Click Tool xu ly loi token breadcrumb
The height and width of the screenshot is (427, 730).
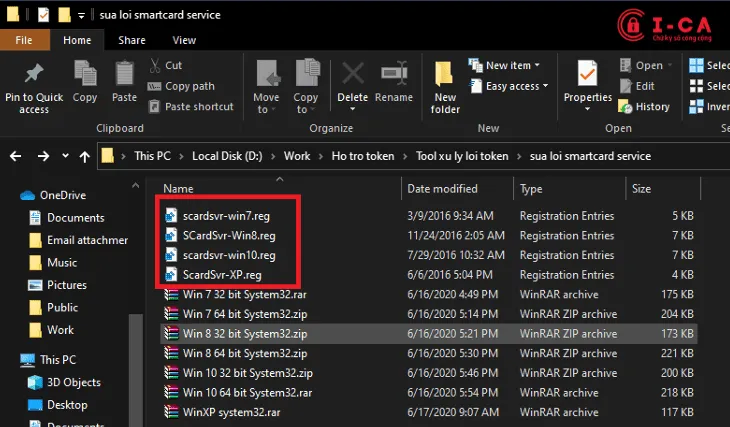(462, 156)
